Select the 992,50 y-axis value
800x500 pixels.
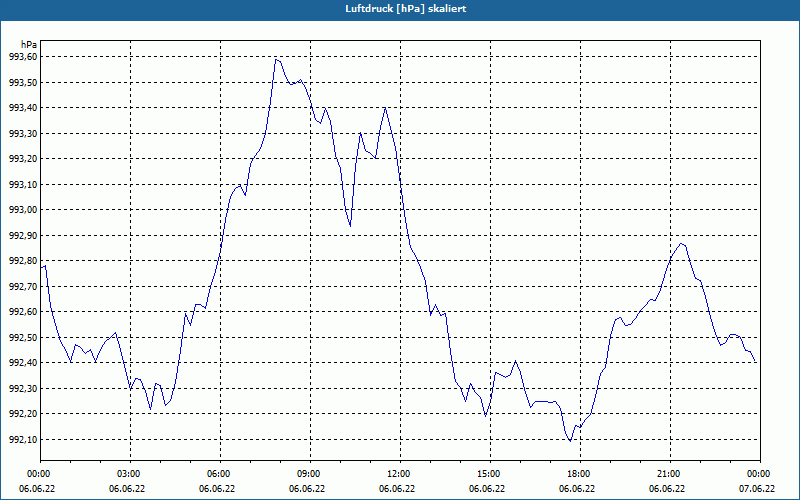23,337
